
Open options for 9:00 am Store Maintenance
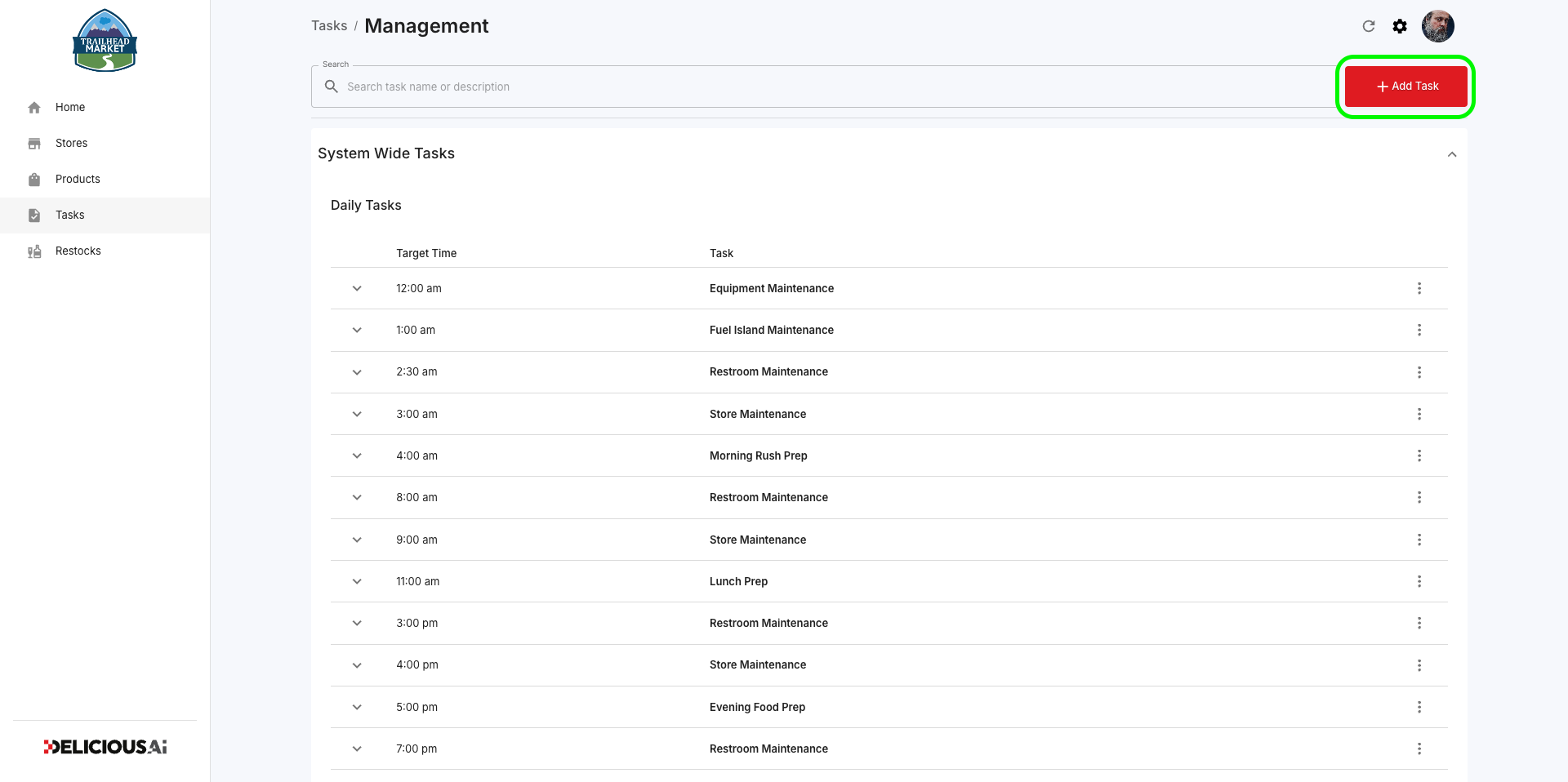[1419, 540]
